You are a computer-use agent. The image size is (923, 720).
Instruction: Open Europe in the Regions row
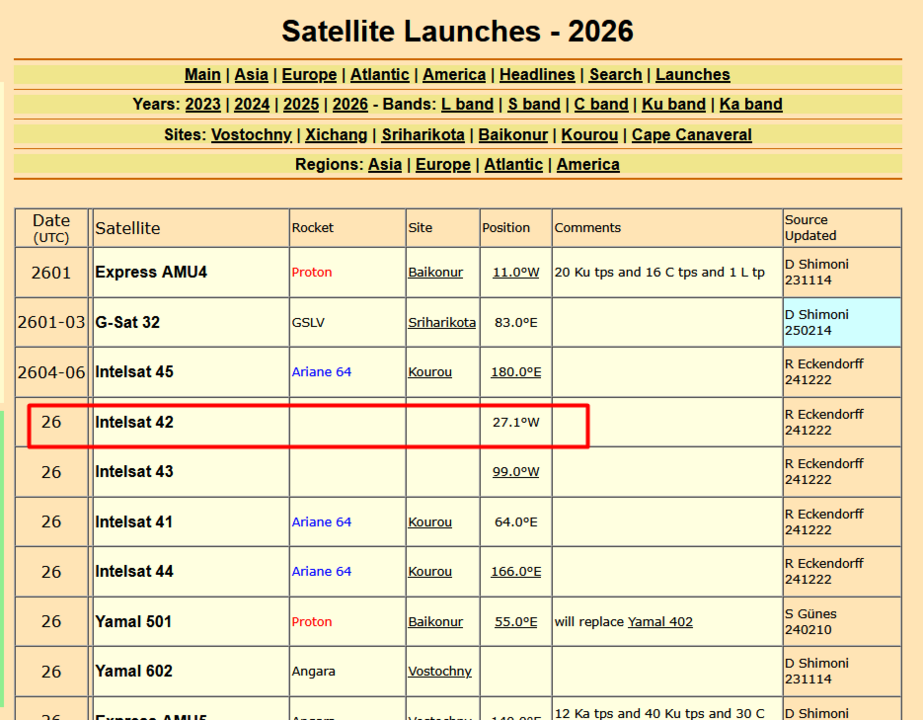pyautogui.click(x=443, y=164)
